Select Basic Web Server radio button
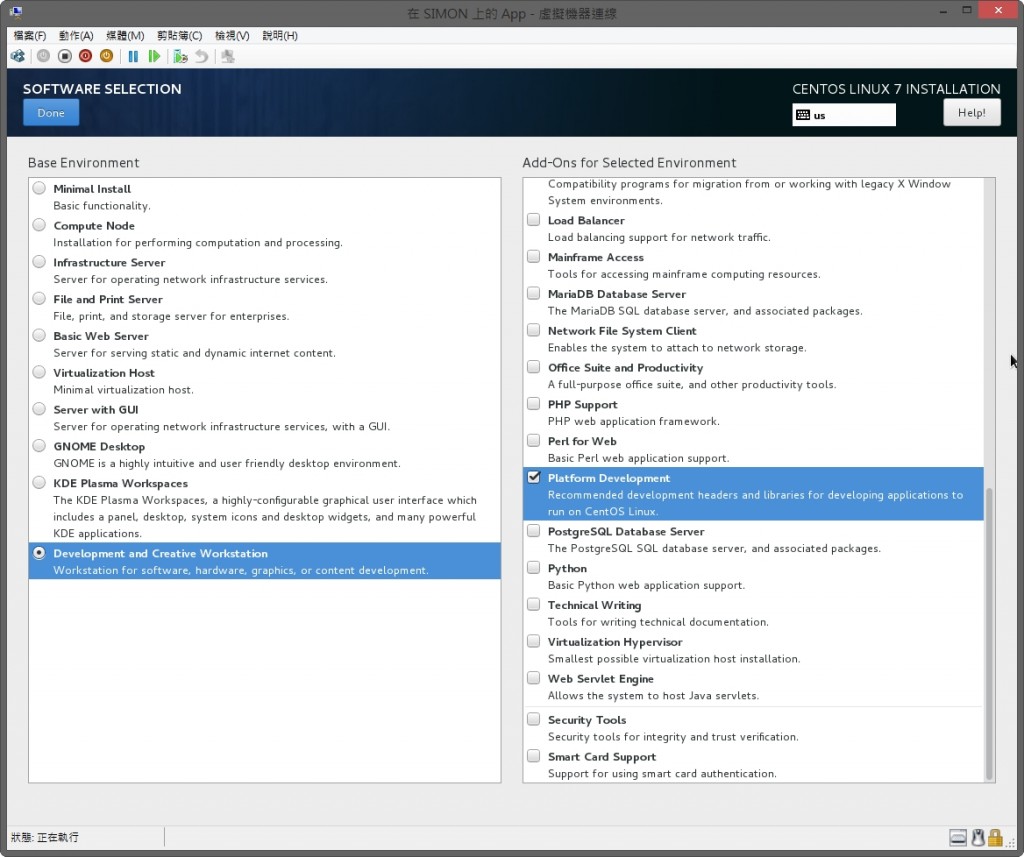Screen dimensions: 1024x857 coord(39,335)
